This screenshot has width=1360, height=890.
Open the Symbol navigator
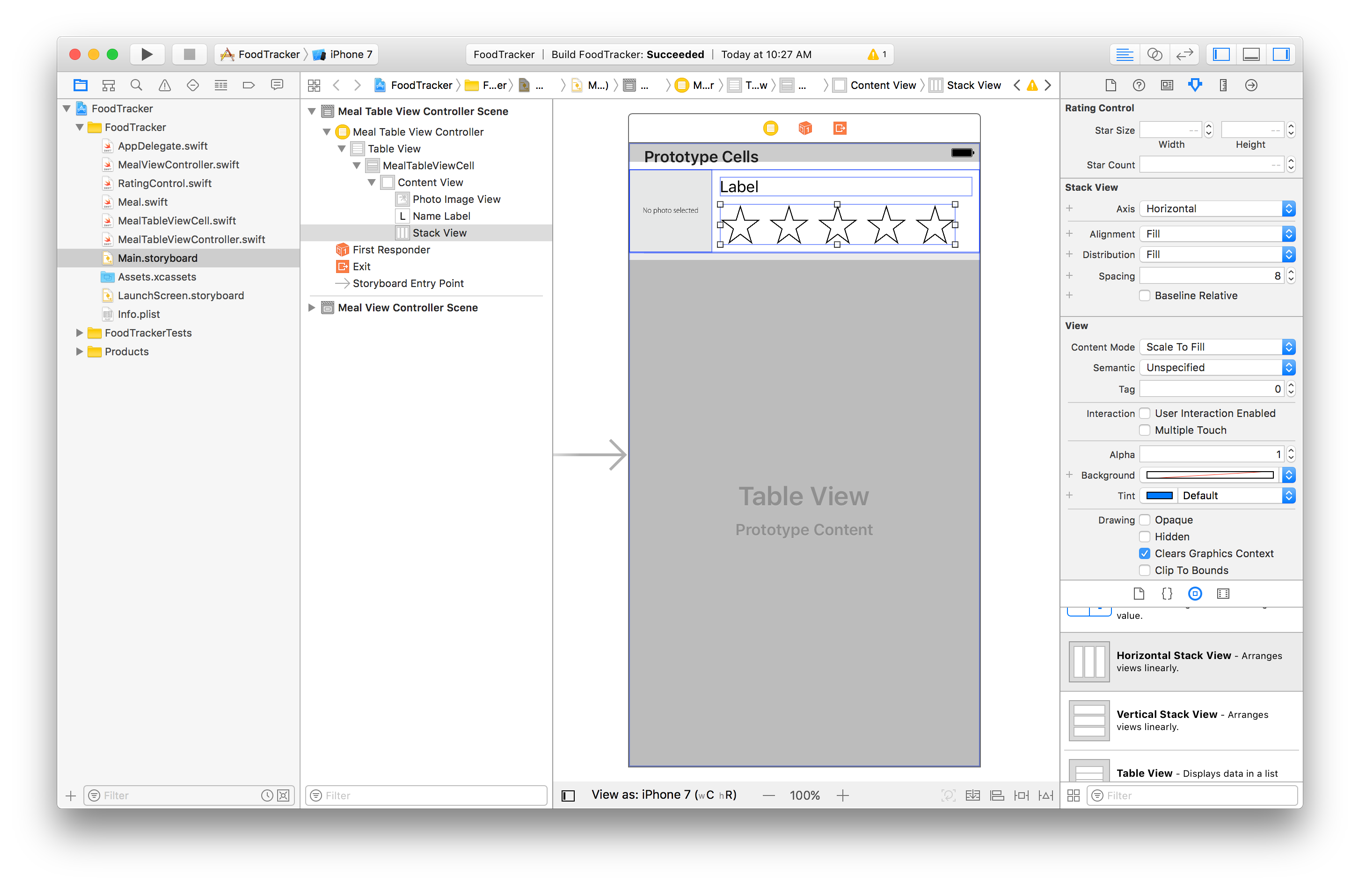click(x=108, y=85)
